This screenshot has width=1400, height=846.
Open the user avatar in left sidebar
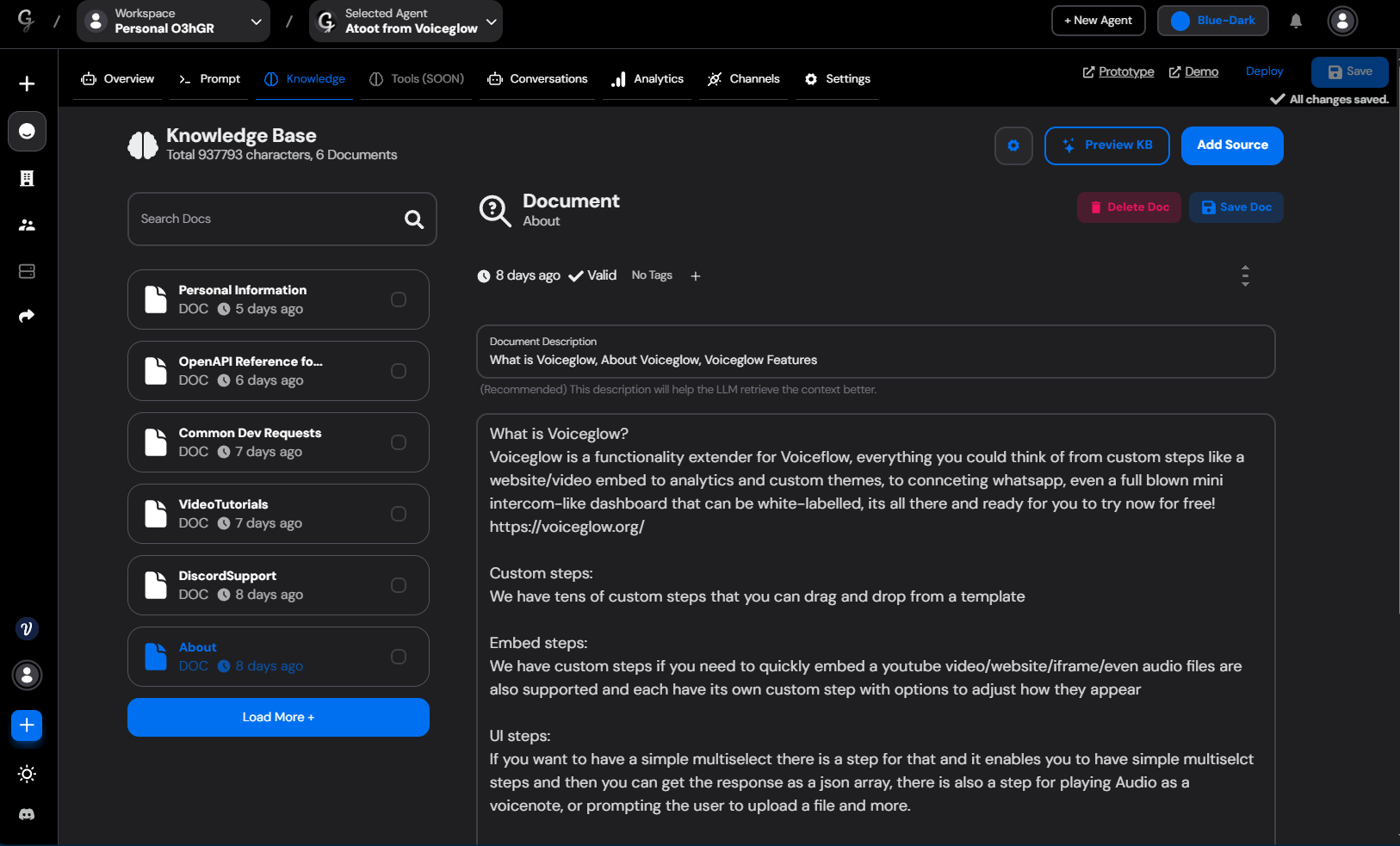[x=27, y=676]
